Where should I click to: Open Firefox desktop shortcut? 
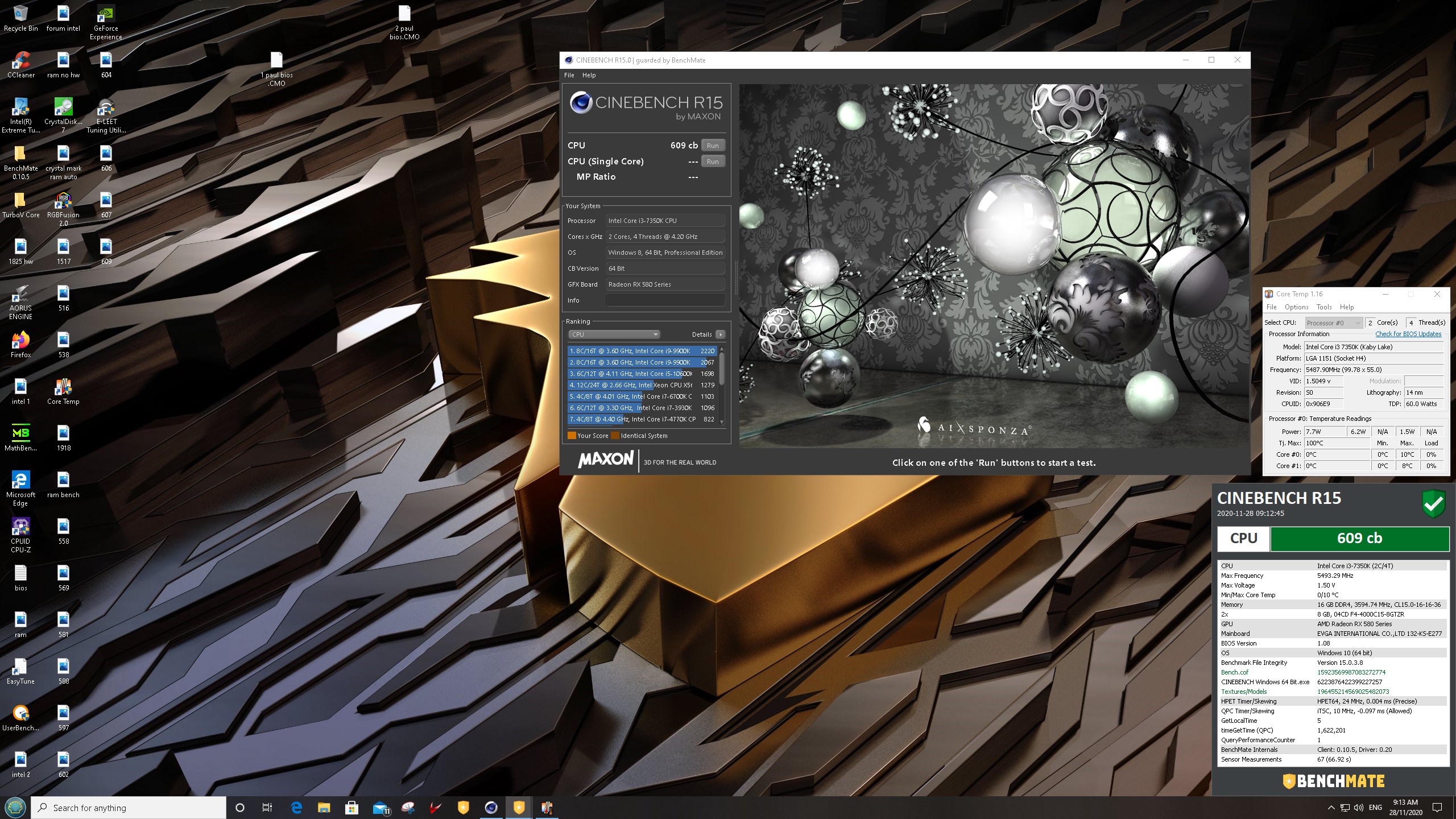(20, 345)
